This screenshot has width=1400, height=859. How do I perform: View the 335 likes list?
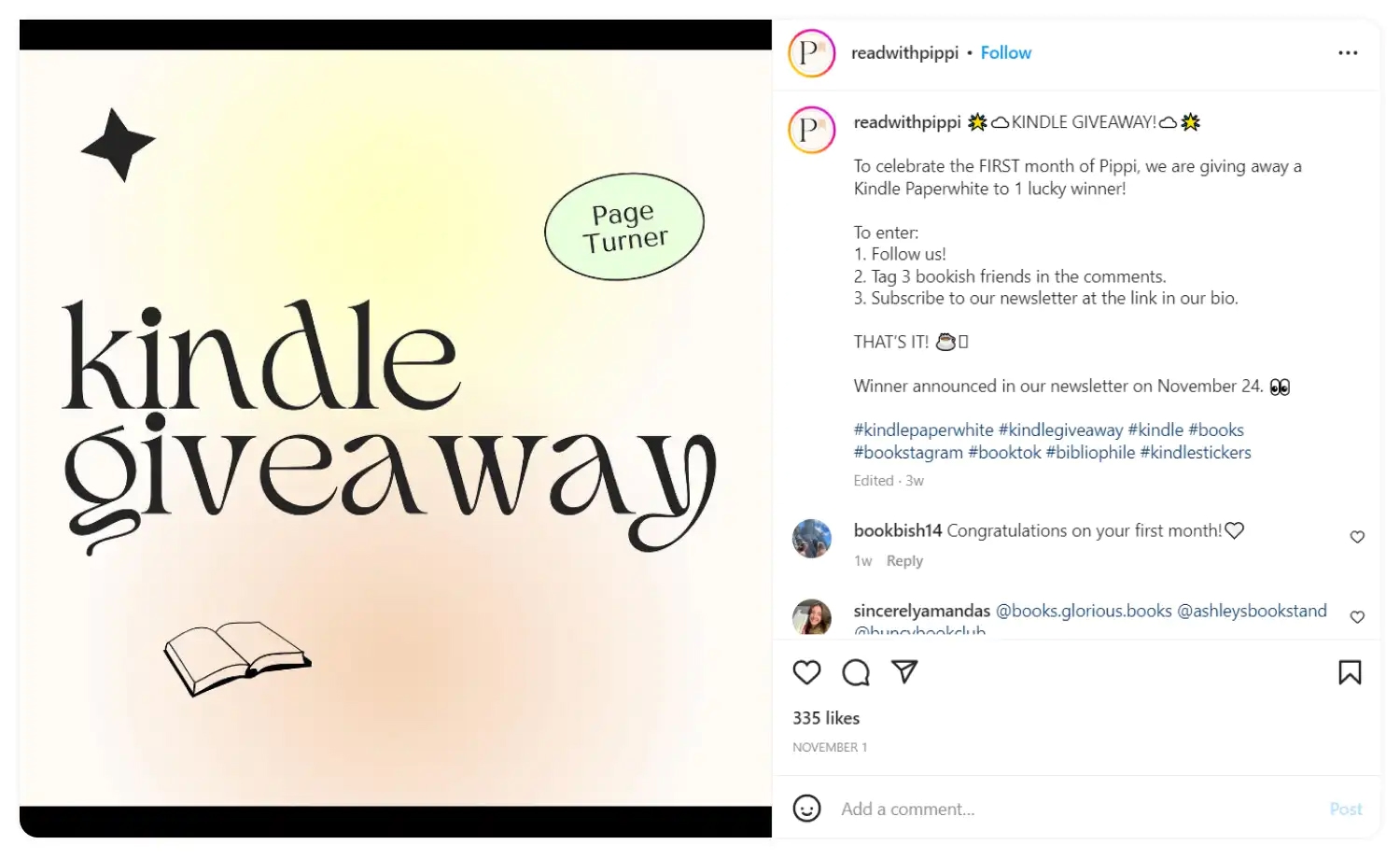click(x=826, y=718)
